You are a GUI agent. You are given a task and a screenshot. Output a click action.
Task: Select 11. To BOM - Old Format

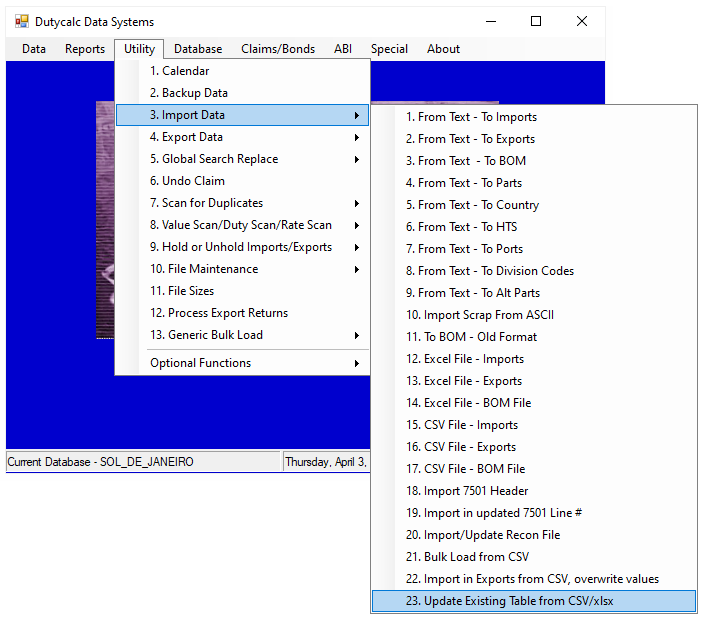(534, 337)
